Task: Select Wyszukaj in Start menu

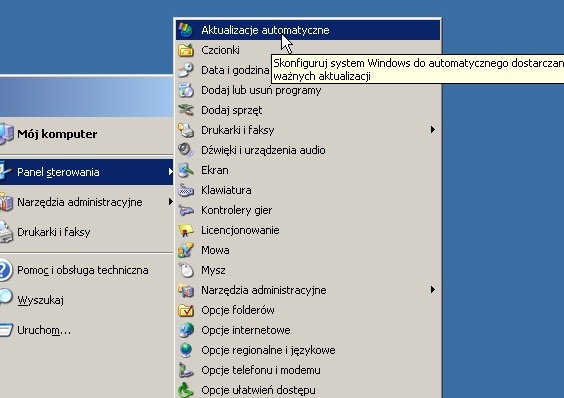Action: [x=86, y=300]
